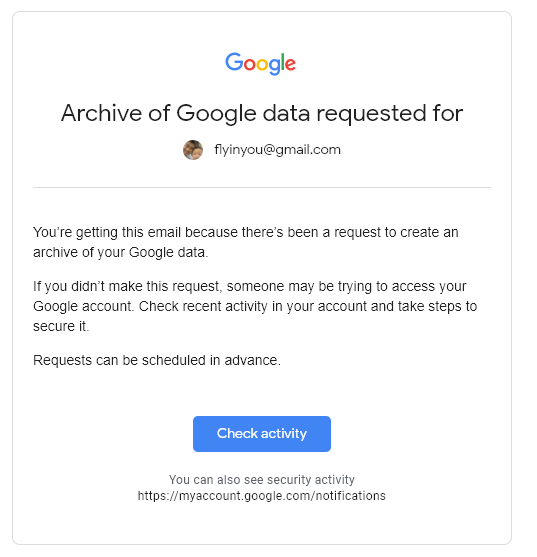Click 'Check recent activity' in the second paragraph

tap(203, 306)
